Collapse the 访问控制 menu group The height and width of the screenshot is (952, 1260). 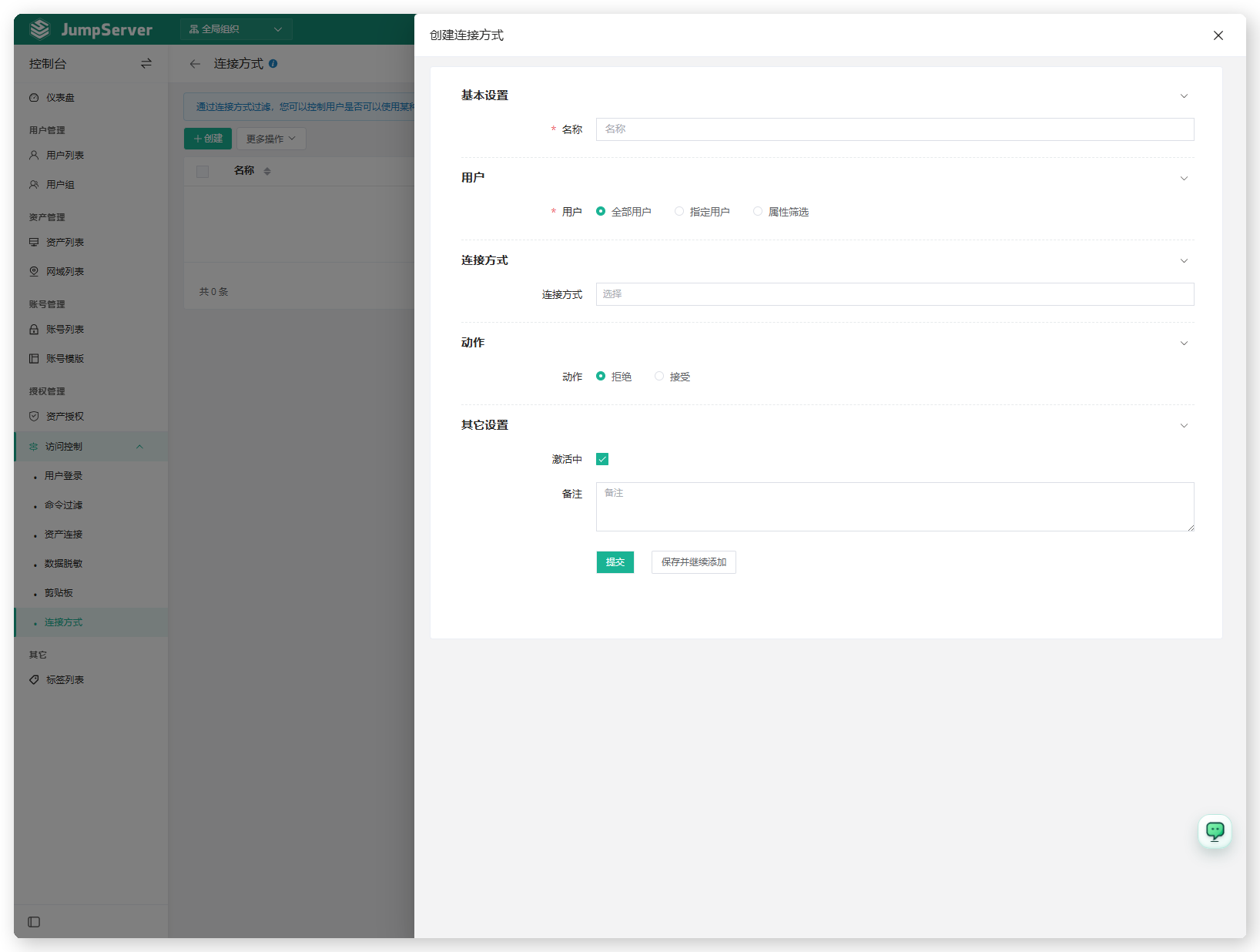91,447
